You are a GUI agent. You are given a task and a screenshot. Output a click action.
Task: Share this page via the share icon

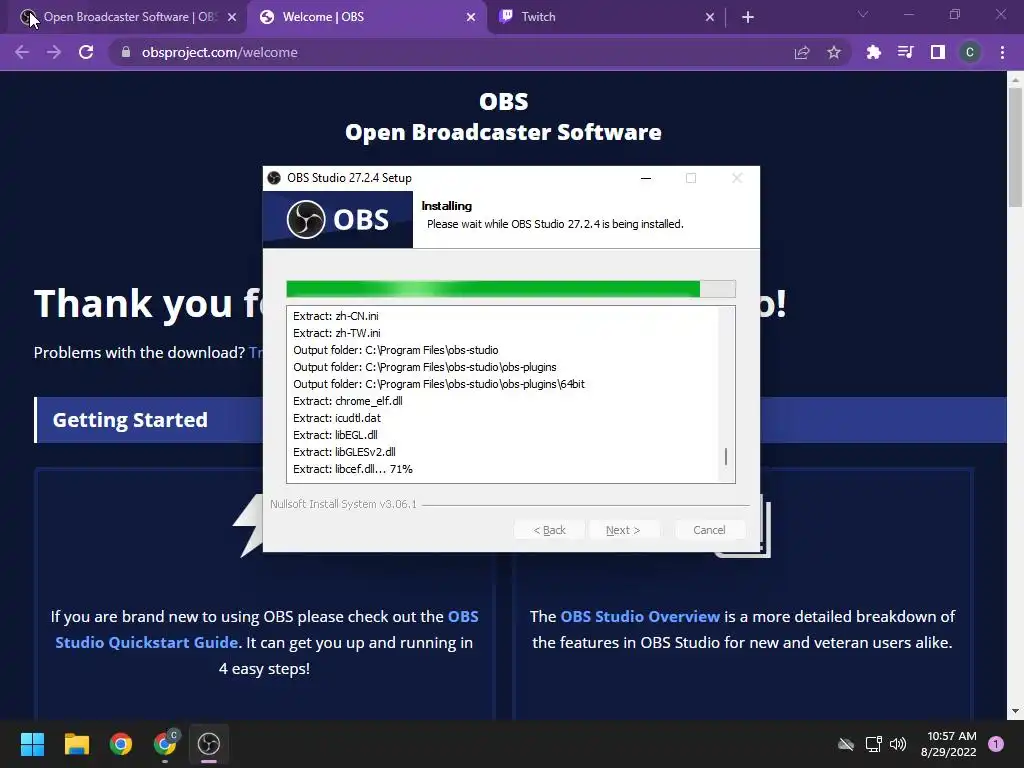point(802,52)
